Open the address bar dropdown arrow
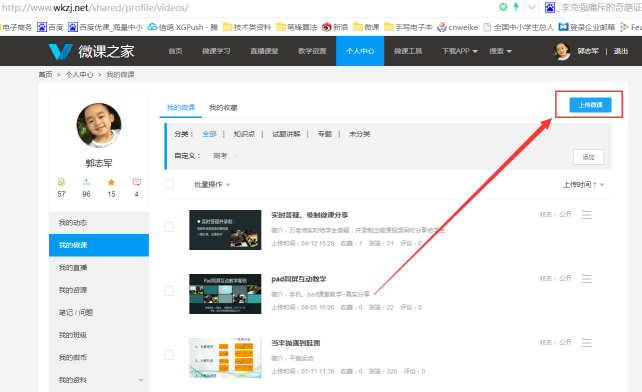This screenshot has height=392, width=642. coord(531,7)
